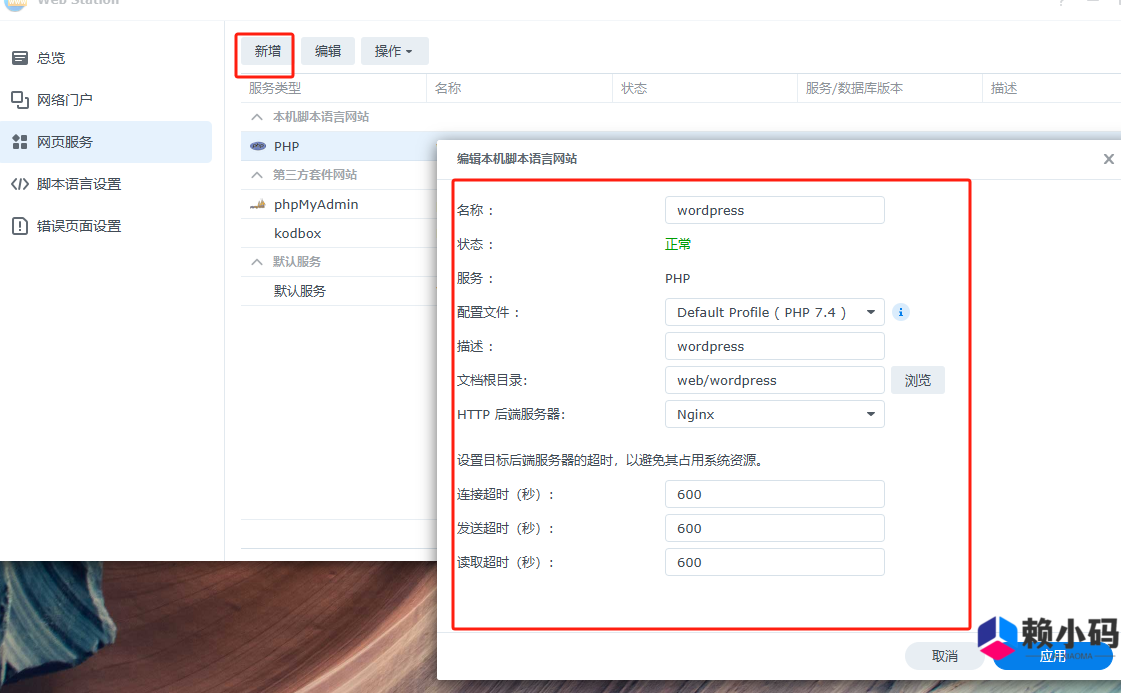Click the info icon beside 配置文件
Viewport: 1121px width, 693px height.
click(900, 312)
